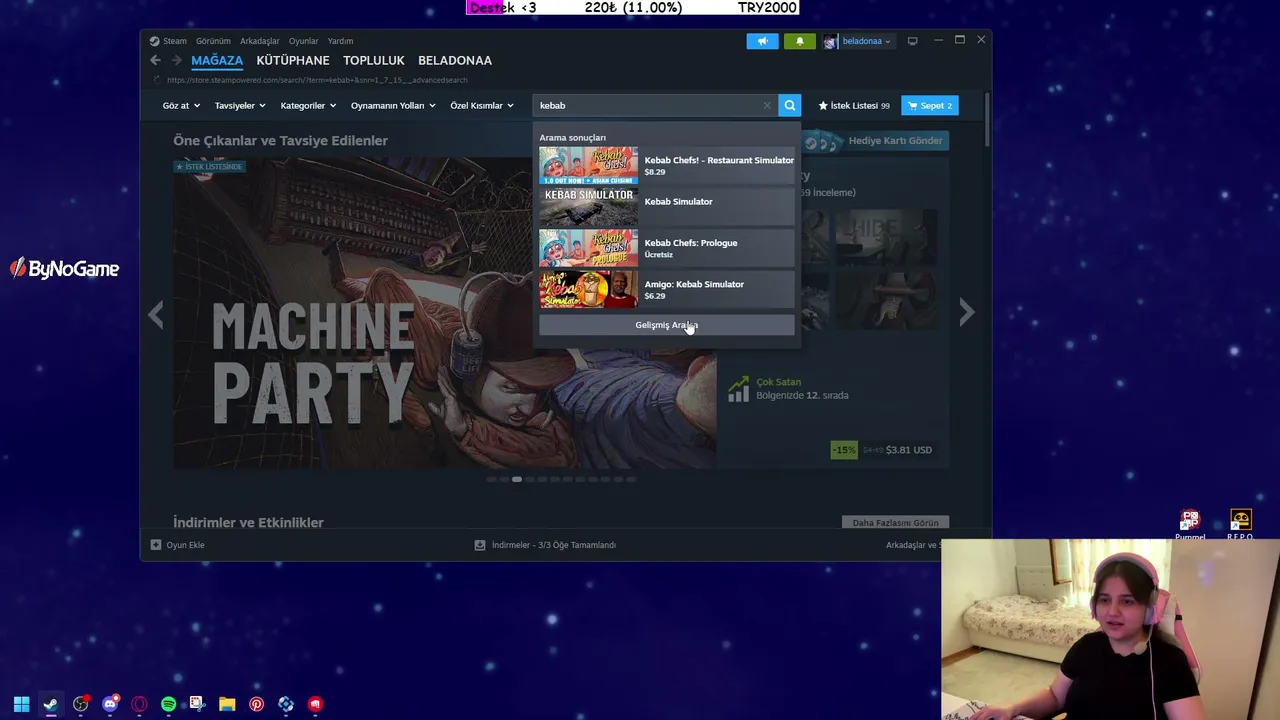Expand the Özel Kısımlar dropdown
The height and width of the screenshot is (720, 1280).
pos(482,105)
